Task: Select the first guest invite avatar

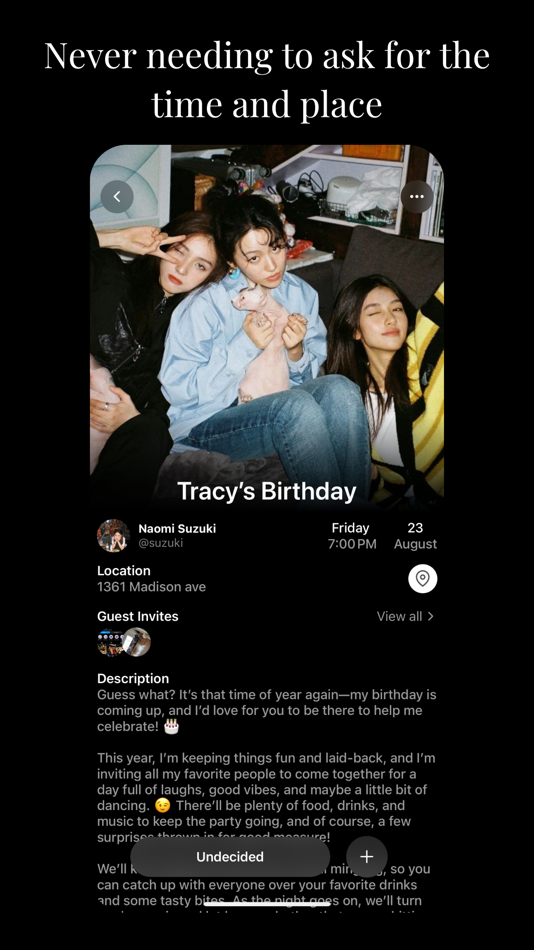Action: [109, 642]
